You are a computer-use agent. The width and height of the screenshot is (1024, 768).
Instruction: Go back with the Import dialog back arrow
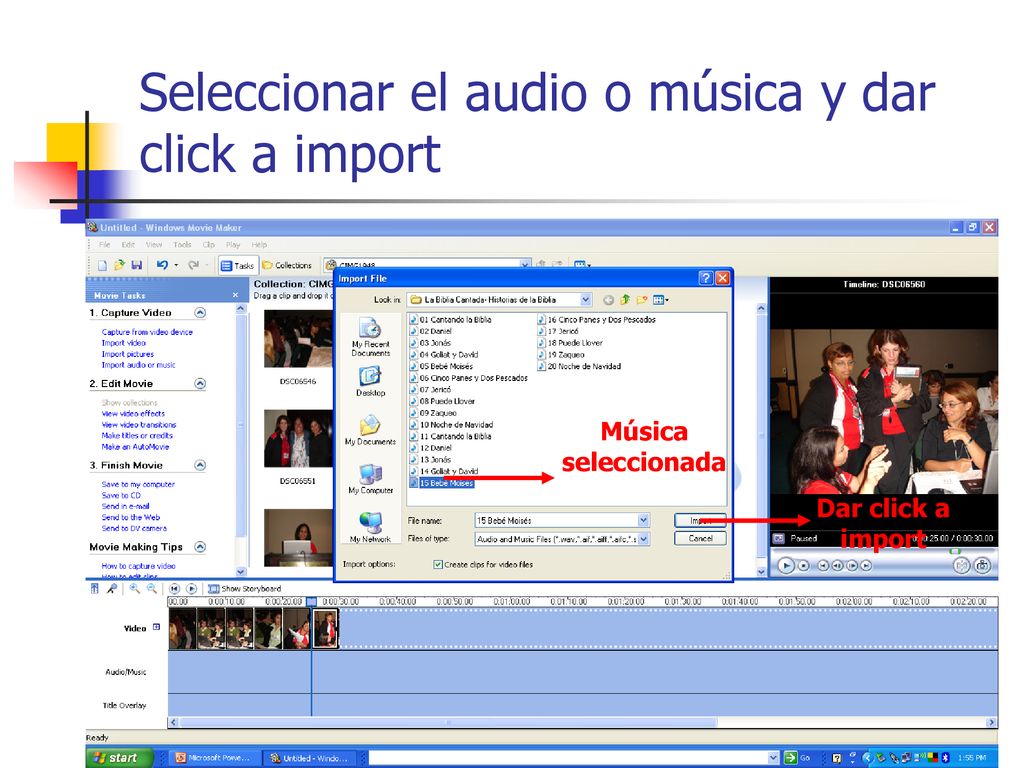(608, 300)
